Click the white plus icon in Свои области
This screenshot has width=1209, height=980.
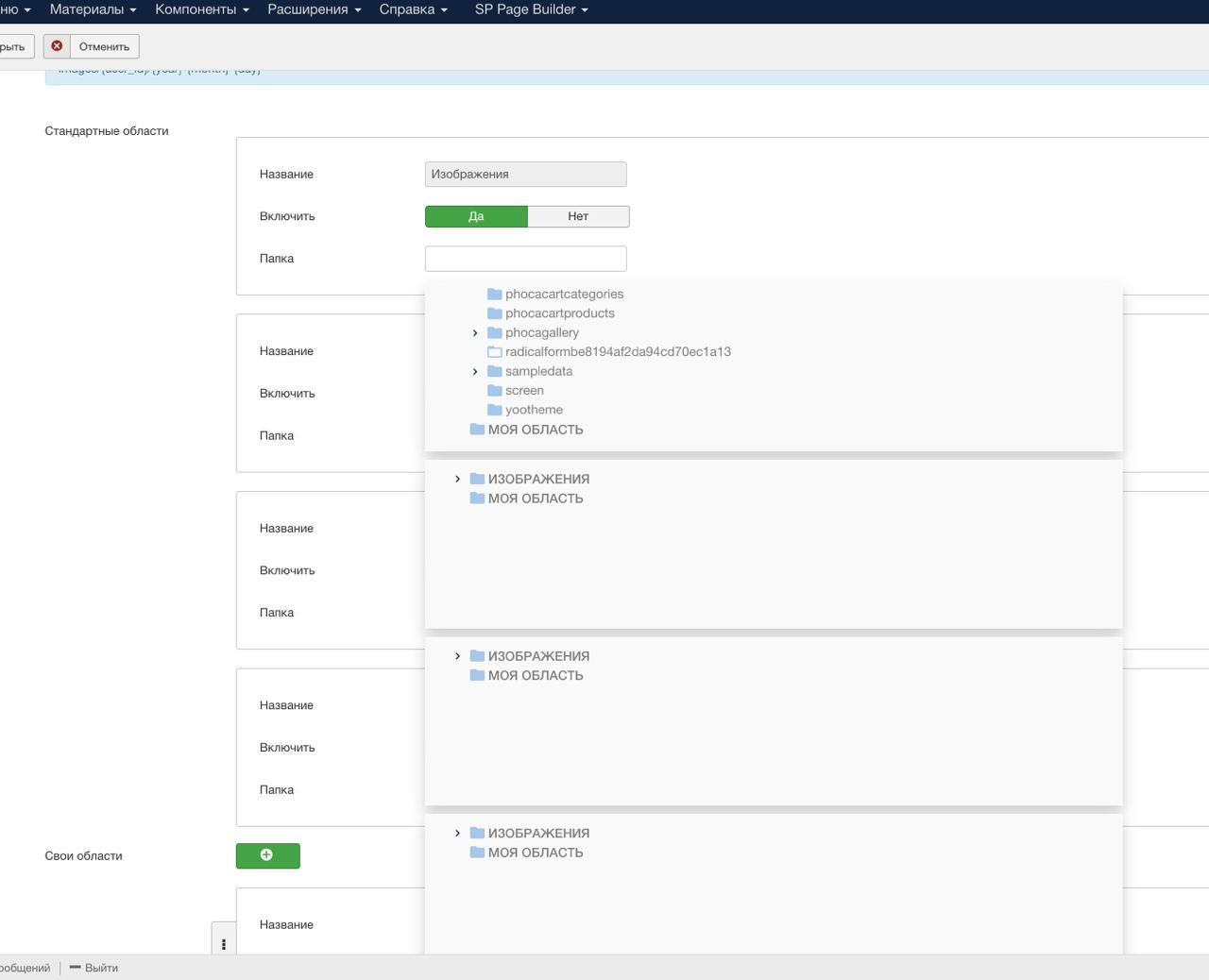(266, 854)
